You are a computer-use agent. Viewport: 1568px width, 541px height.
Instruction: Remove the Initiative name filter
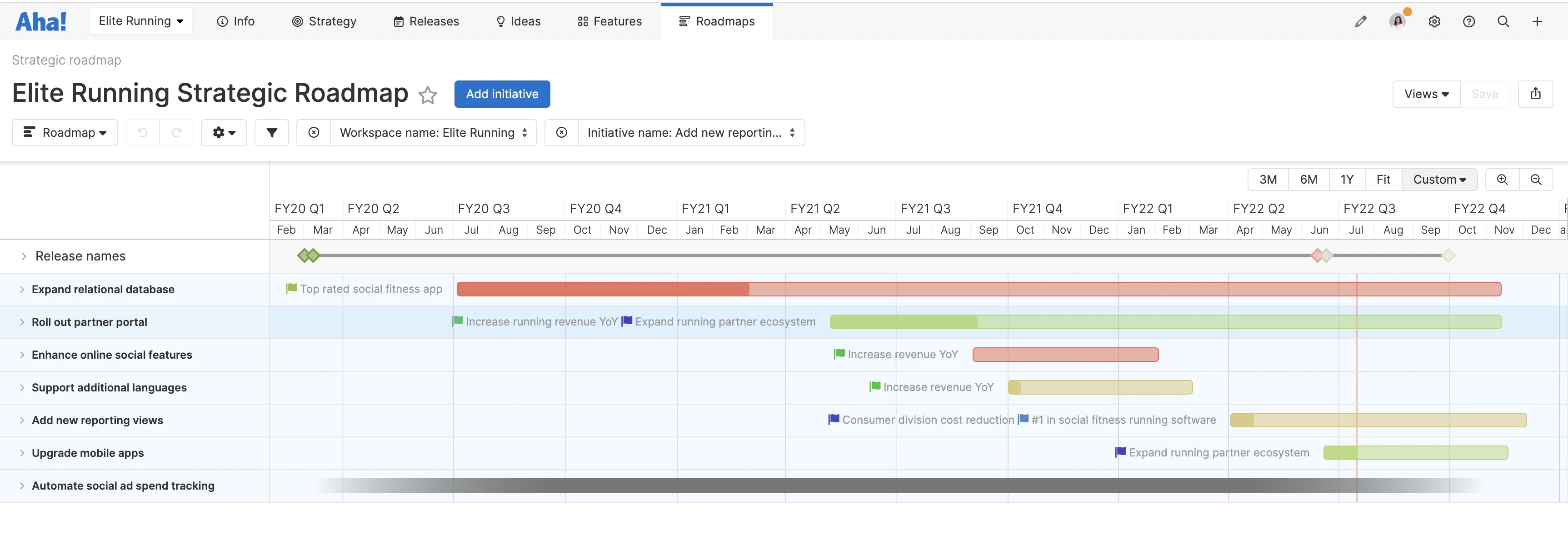tap(561, 133)
